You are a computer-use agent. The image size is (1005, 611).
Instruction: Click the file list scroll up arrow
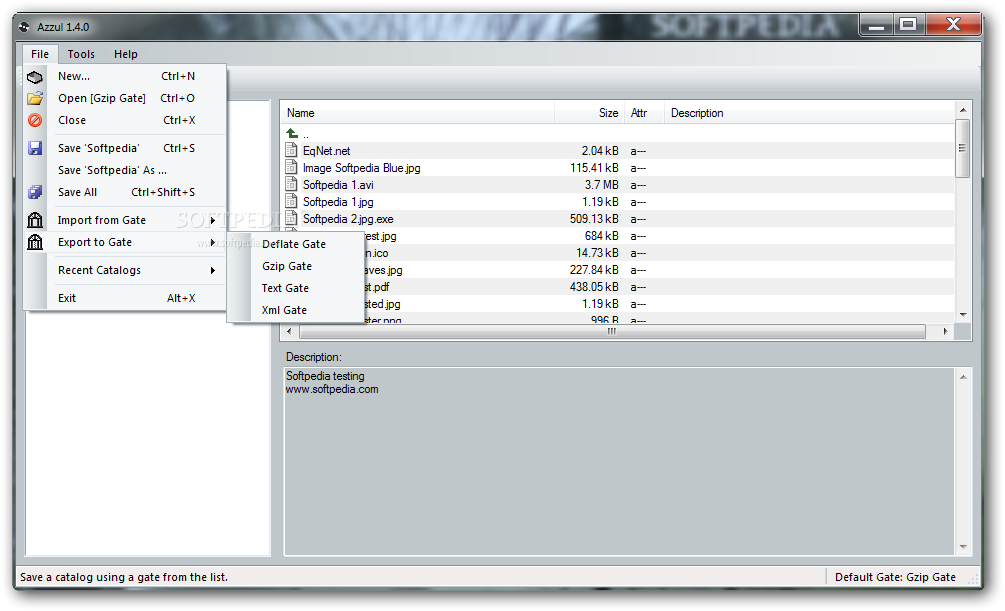tap(963, 110)
